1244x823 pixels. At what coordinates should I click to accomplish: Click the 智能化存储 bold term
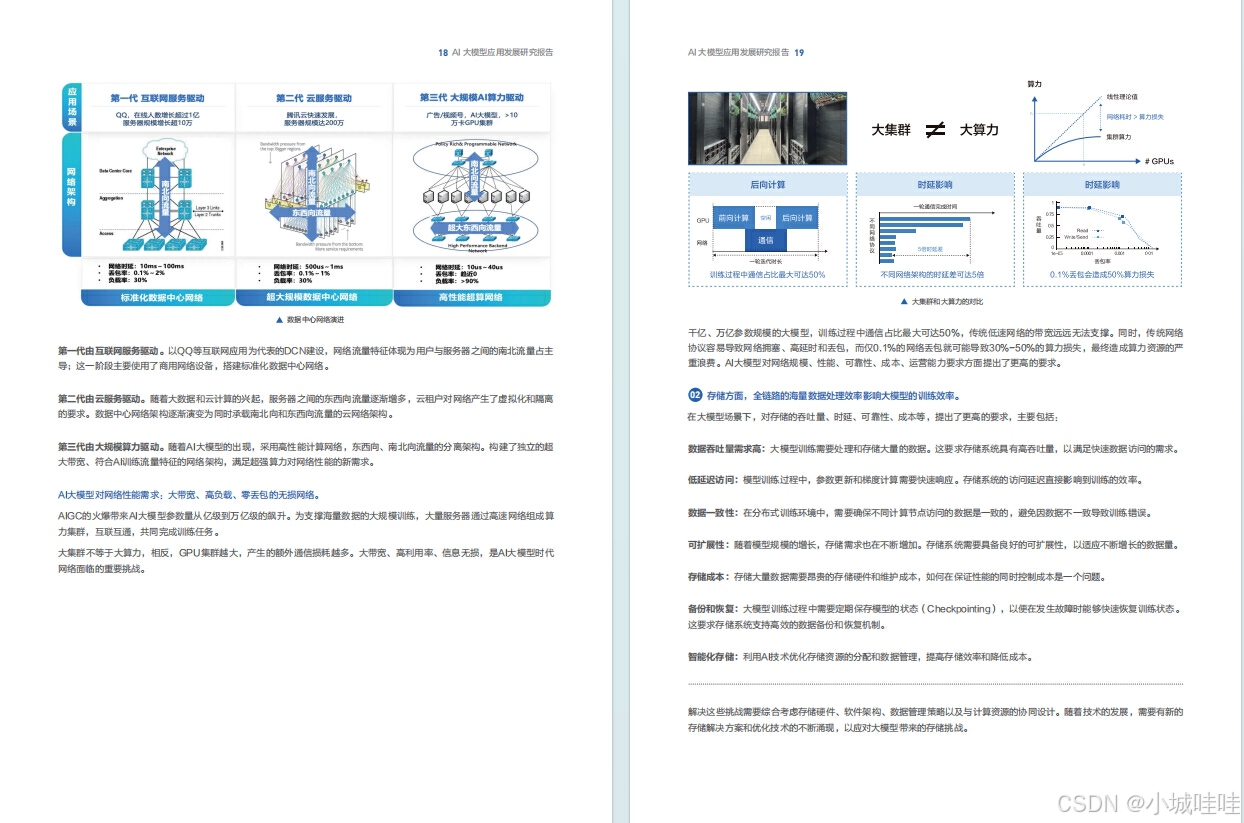[x=712, y=657]
